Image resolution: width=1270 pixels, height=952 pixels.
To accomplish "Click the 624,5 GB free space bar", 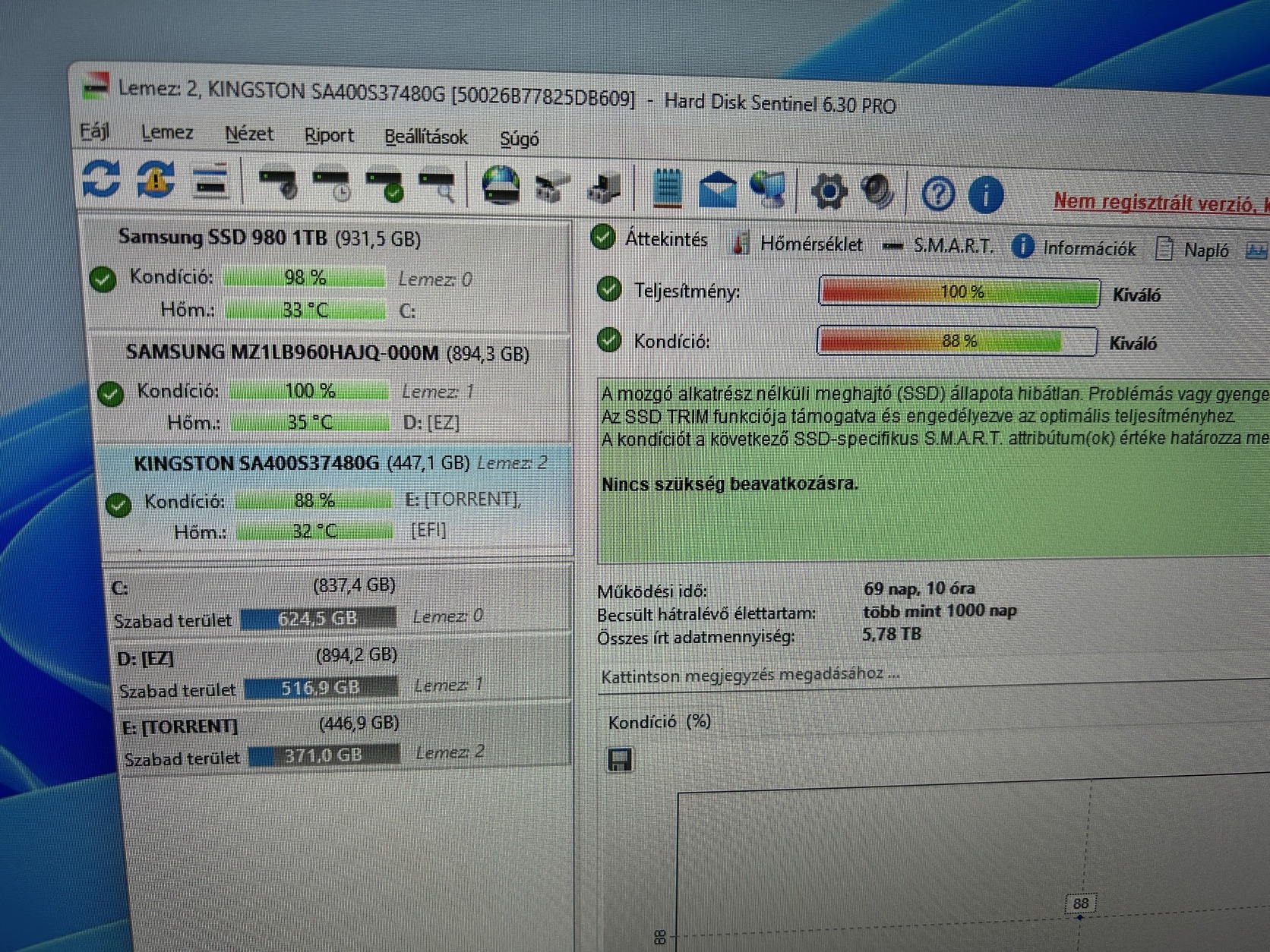I will coord(318,618).
